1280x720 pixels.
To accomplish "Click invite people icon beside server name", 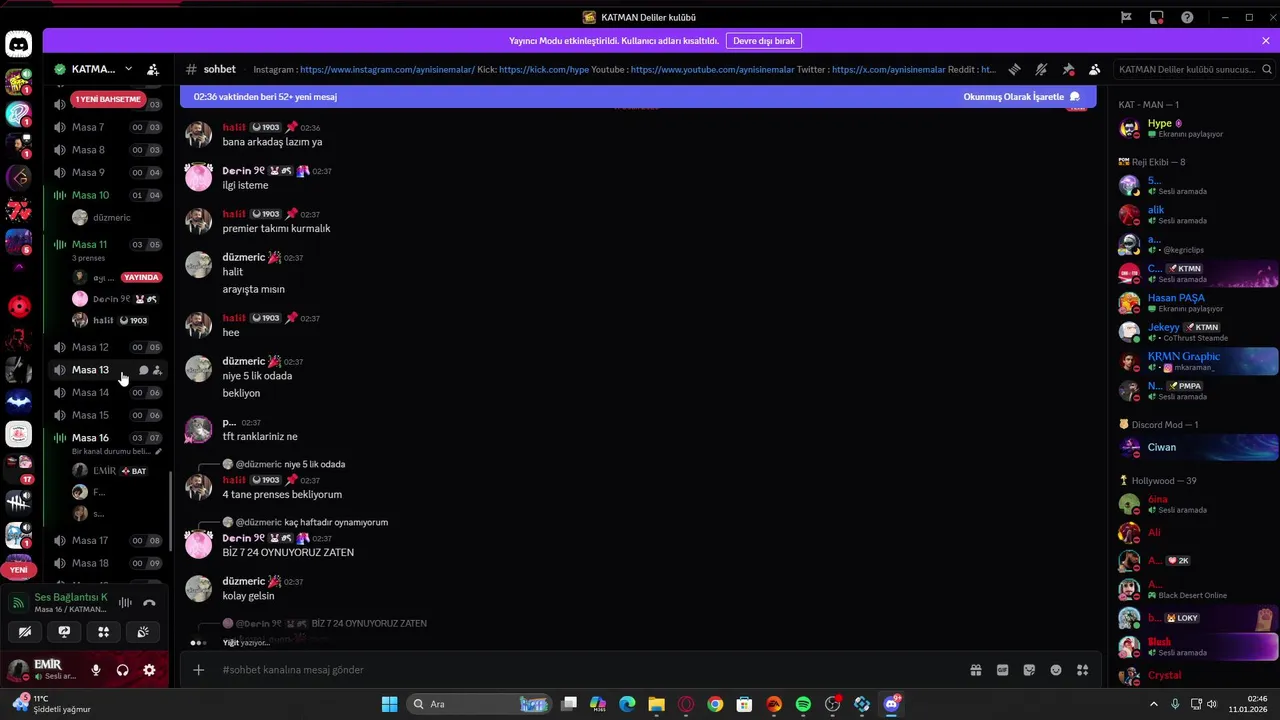I will pyautogui.click(x=153, y=69).
